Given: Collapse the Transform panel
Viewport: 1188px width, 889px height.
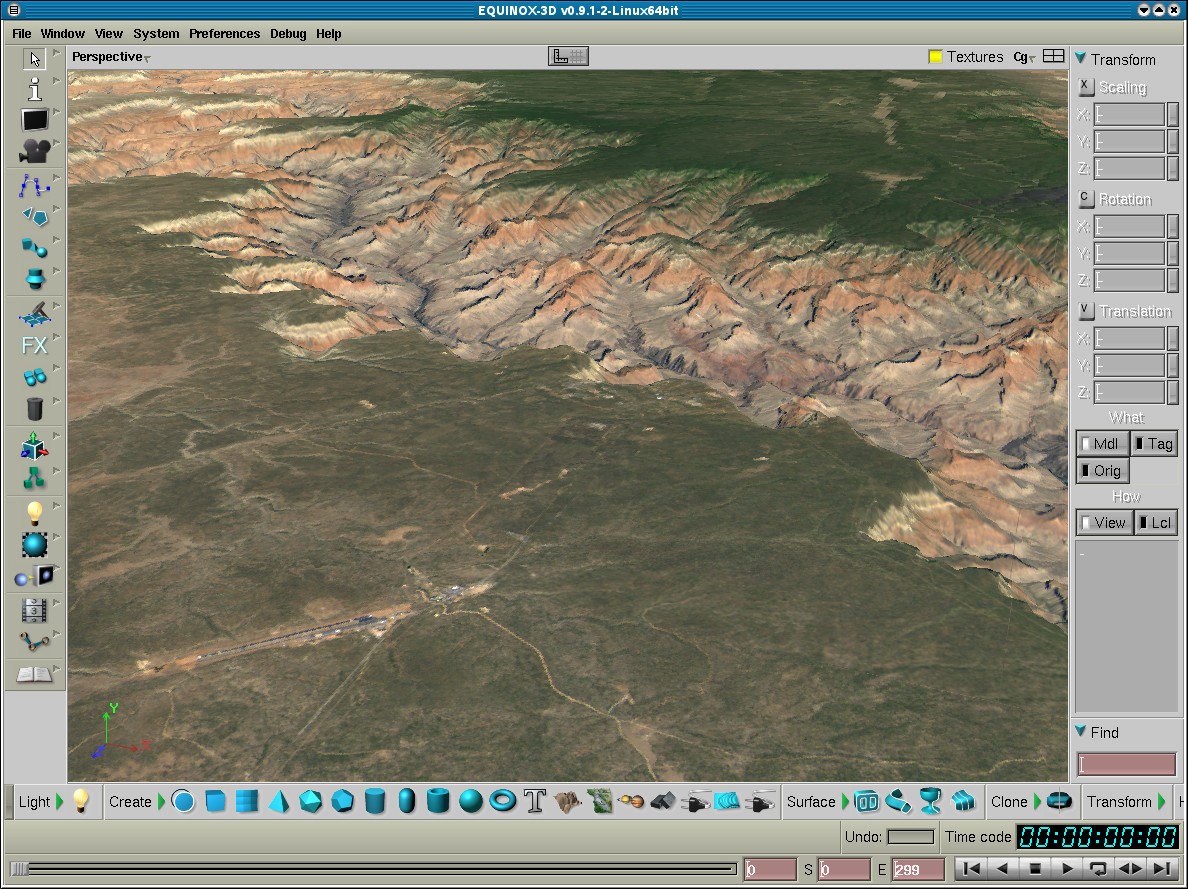Looking at the screenshot, I should pyautogui.click(x=1081, y=59).
